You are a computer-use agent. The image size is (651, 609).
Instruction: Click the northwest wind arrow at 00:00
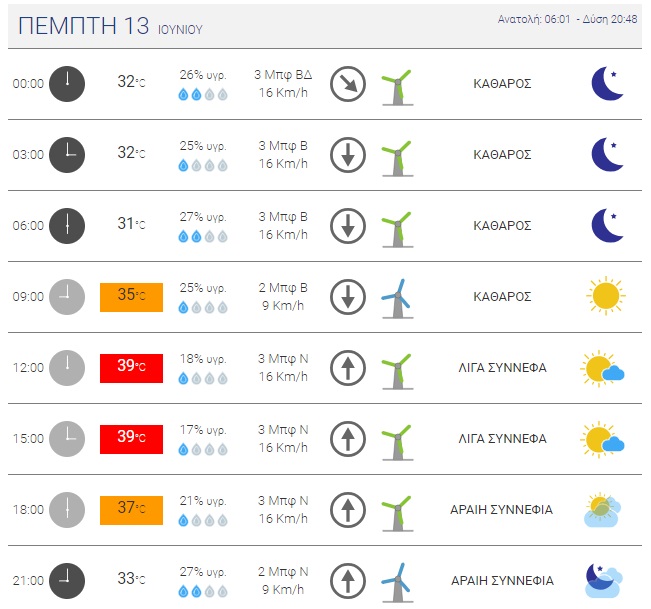pyautogui.click(x=348, y=84)
